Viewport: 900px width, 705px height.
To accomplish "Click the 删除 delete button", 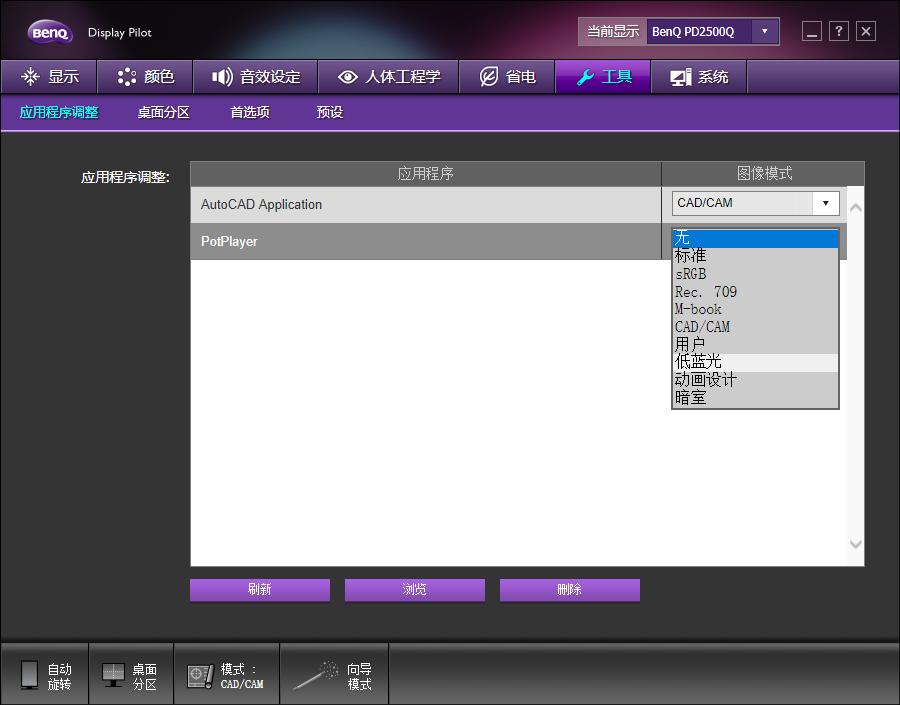I will click(569, 590).
